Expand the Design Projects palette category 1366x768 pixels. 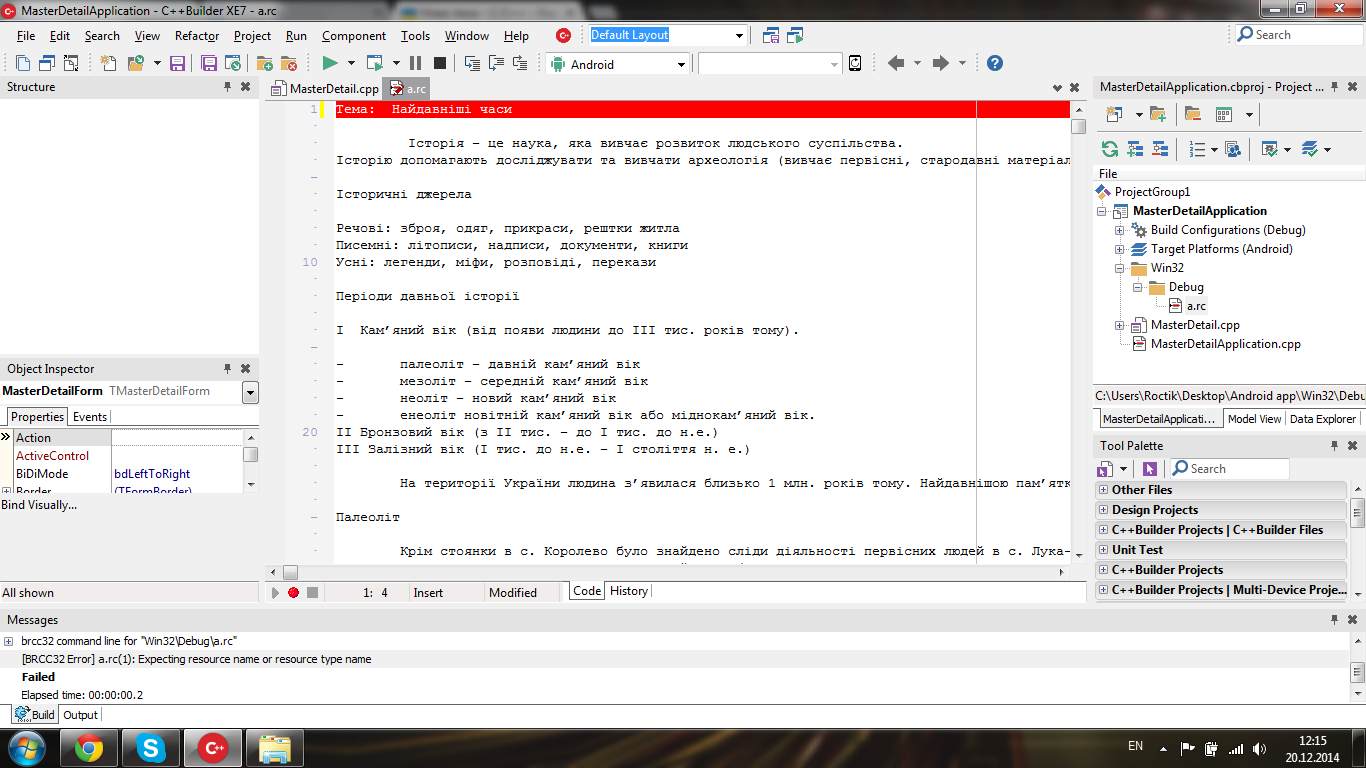[x=1103, y=510]
